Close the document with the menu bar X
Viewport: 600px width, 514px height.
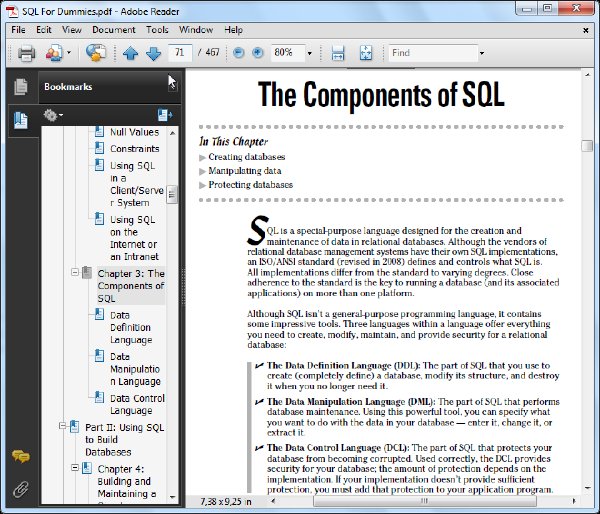(585, 30)
